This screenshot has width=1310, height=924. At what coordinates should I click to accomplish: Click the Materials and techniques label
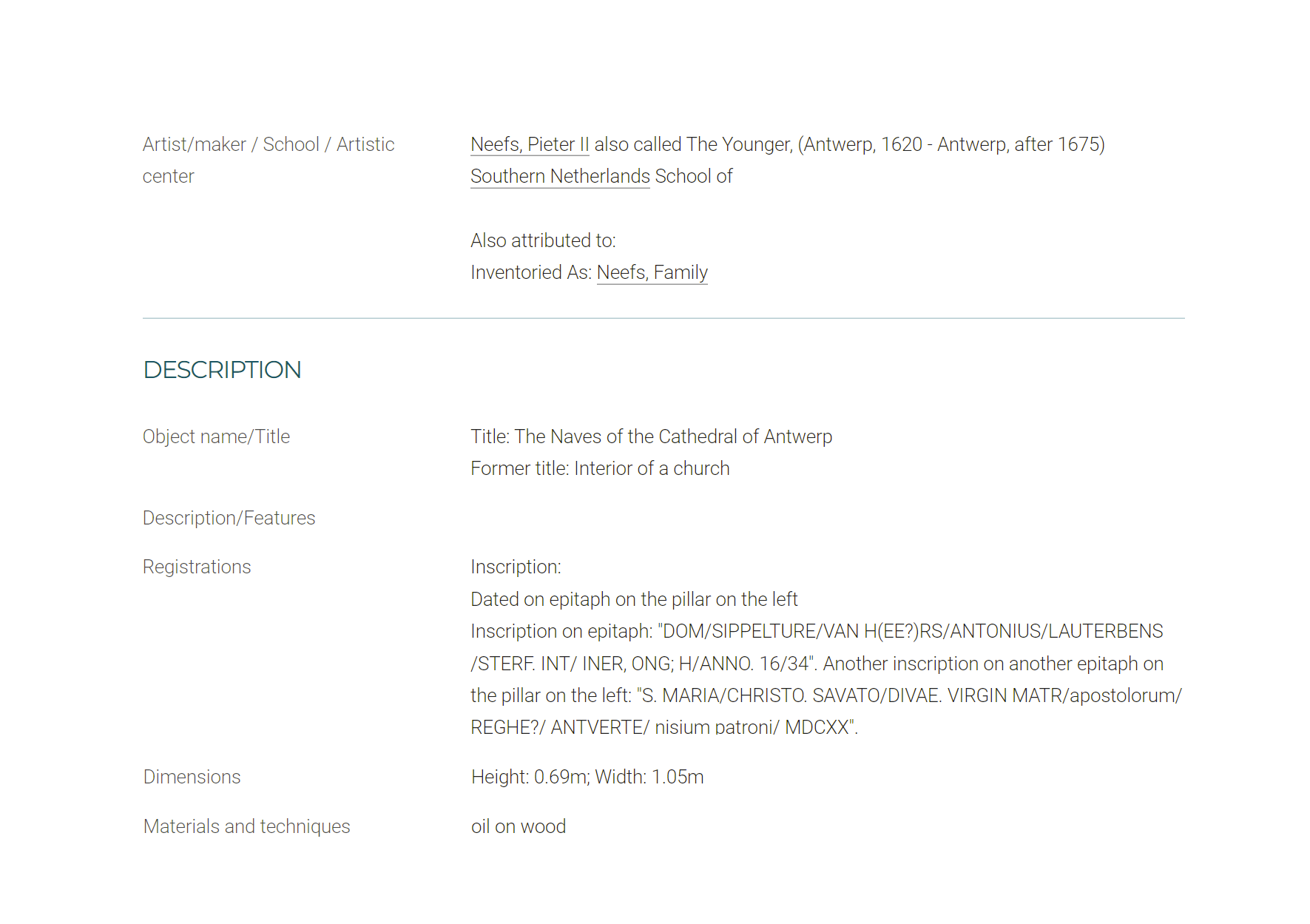coord(246,826)
